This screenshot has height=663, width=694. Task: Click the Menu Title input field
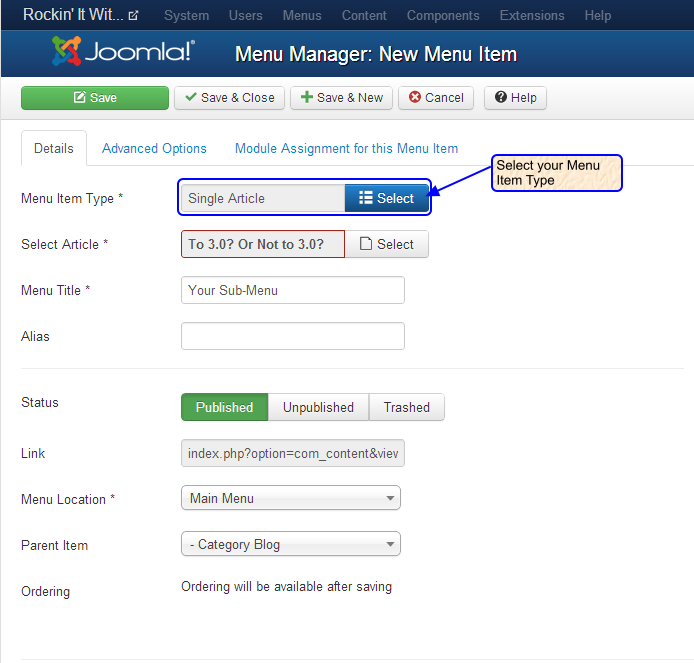click(293, 290)
